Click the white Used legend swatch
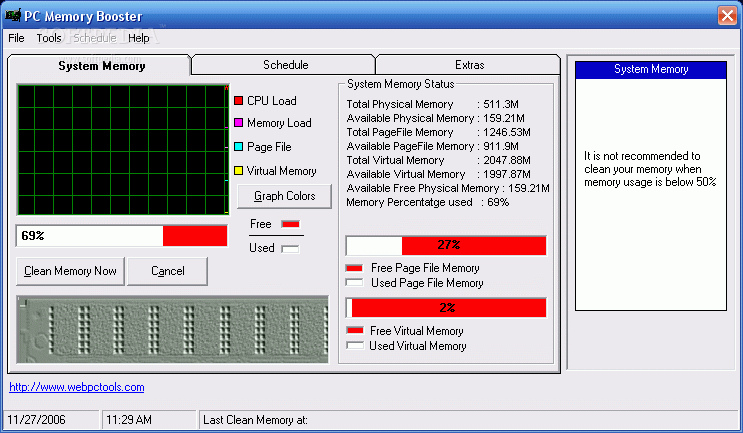Viewport: 743px width, 433px height. [x=290, y=248]
